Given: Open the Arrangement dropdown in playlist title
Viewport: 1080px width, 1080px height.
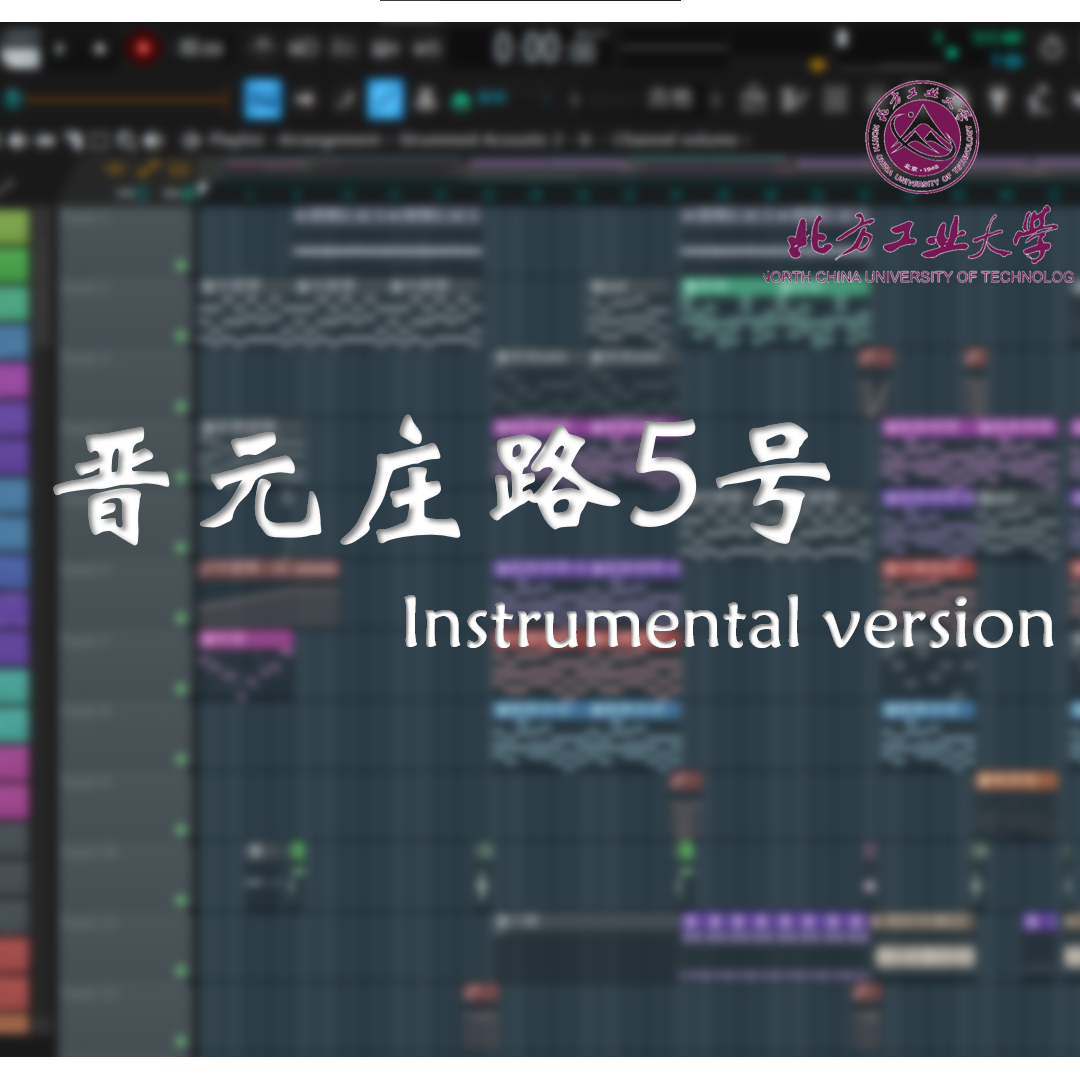Looking at the screenshot, I should (x=330, y=141).
